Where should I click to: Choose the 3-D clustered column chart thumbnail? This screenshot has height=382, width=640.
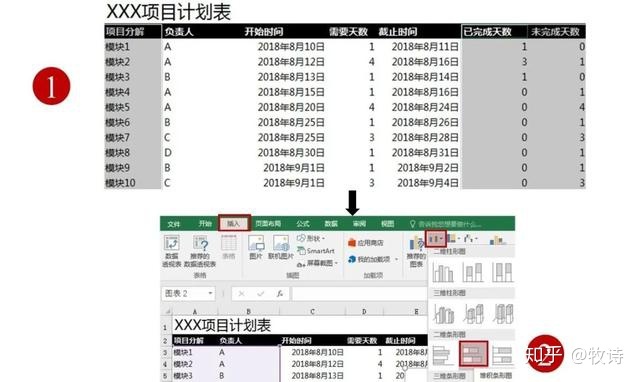[x=443, y=314]
